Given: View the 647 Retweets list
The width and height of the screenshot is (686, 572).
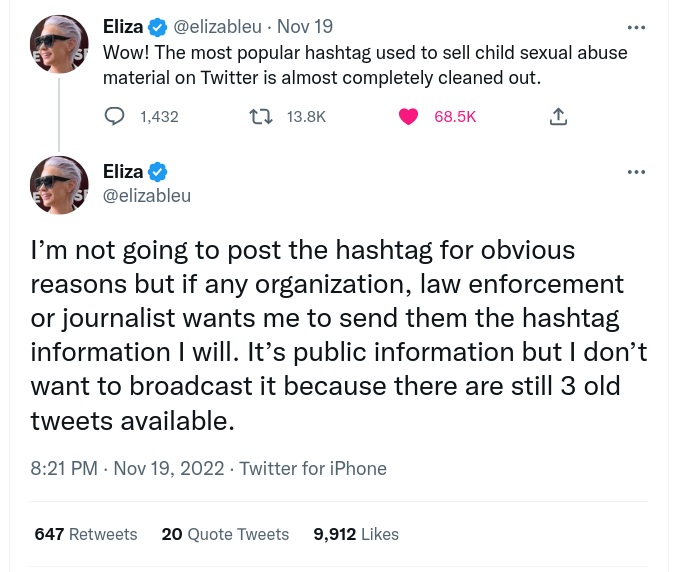Looking at the screenshot, I should click(x=86, y=534).
